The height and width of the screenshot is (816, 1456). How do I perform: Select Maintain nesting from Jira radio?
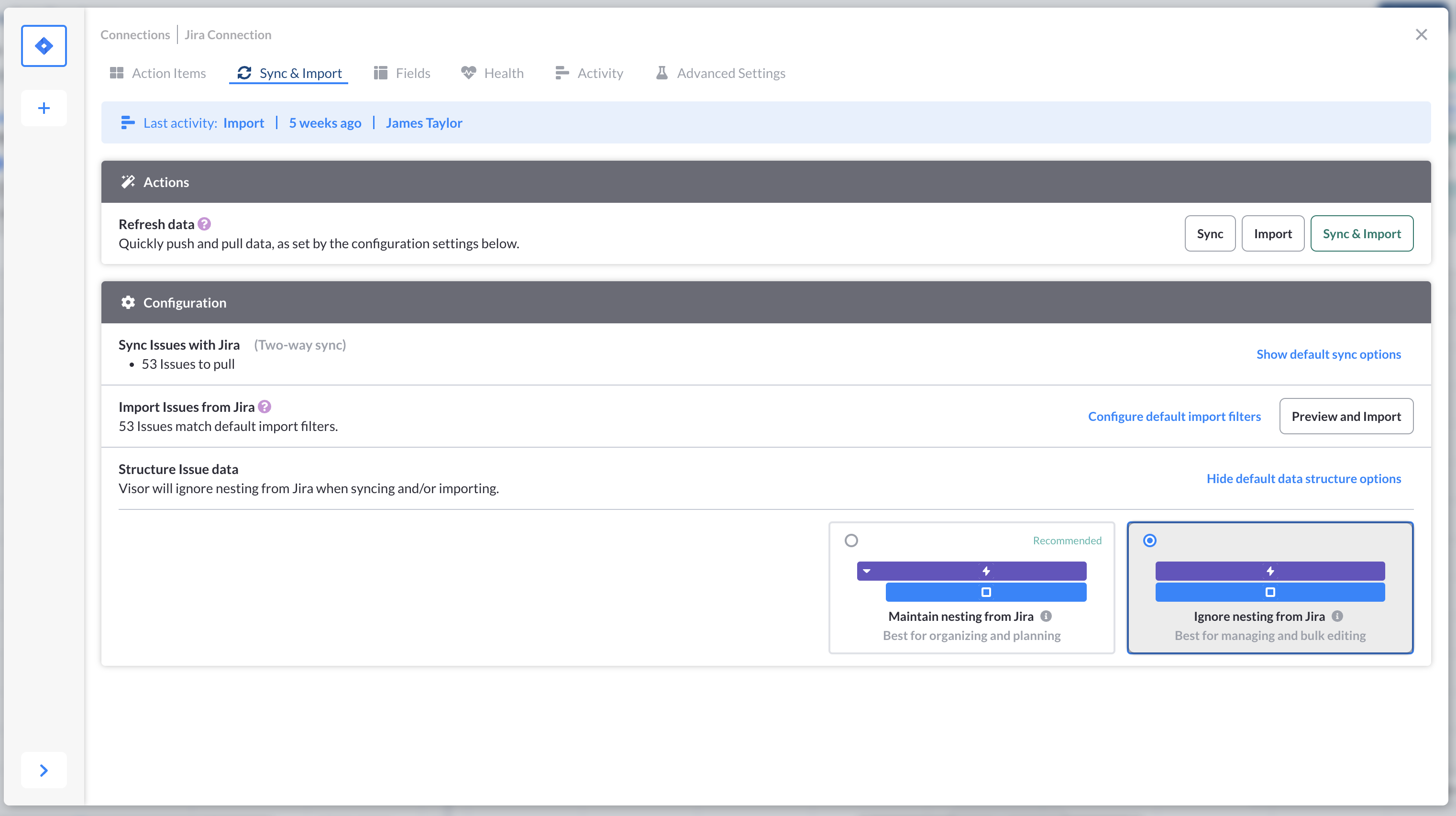(x=850, y=541)
